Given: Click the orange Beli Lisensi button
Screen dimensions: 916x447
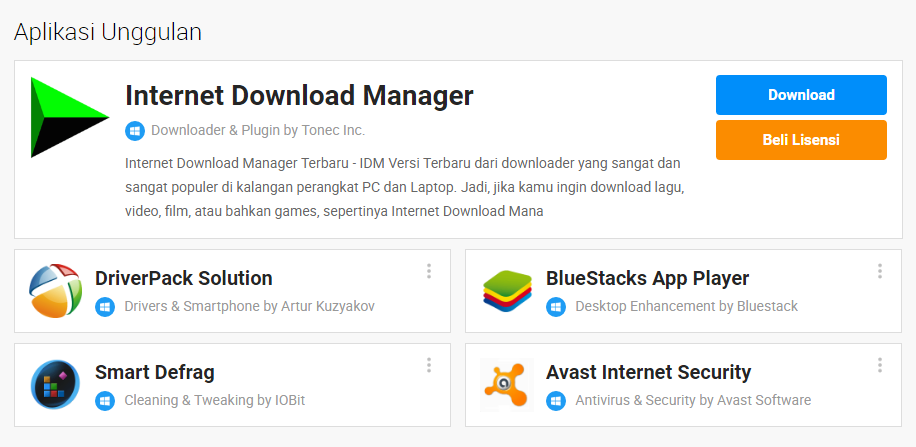Looking at the screenshot, I should point(802,140).
